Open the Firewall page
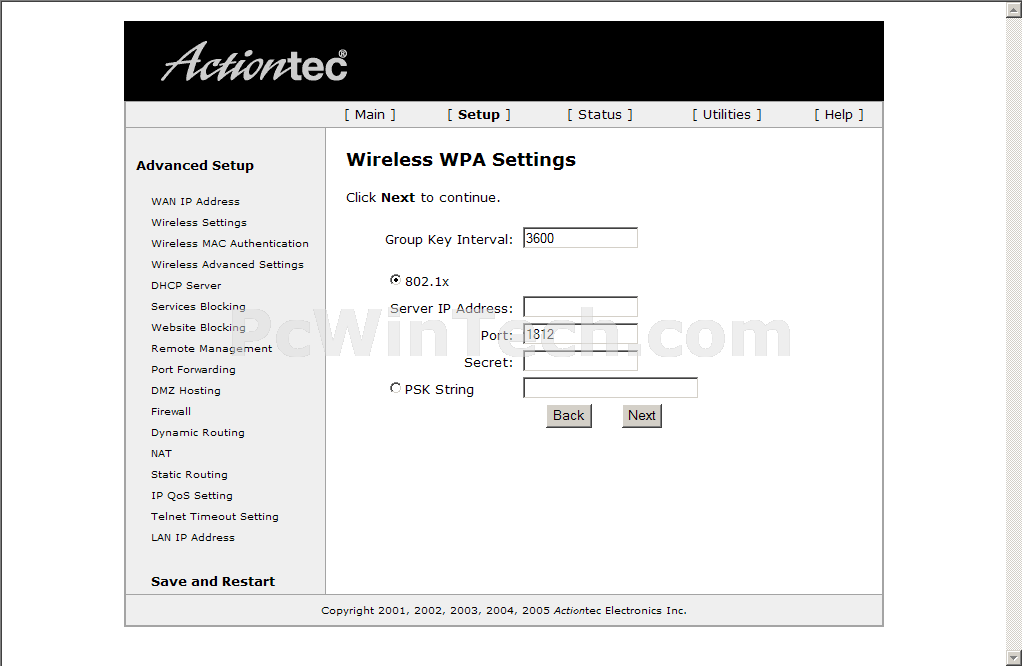The image size is (1022, 666). (x=171, y=411)
